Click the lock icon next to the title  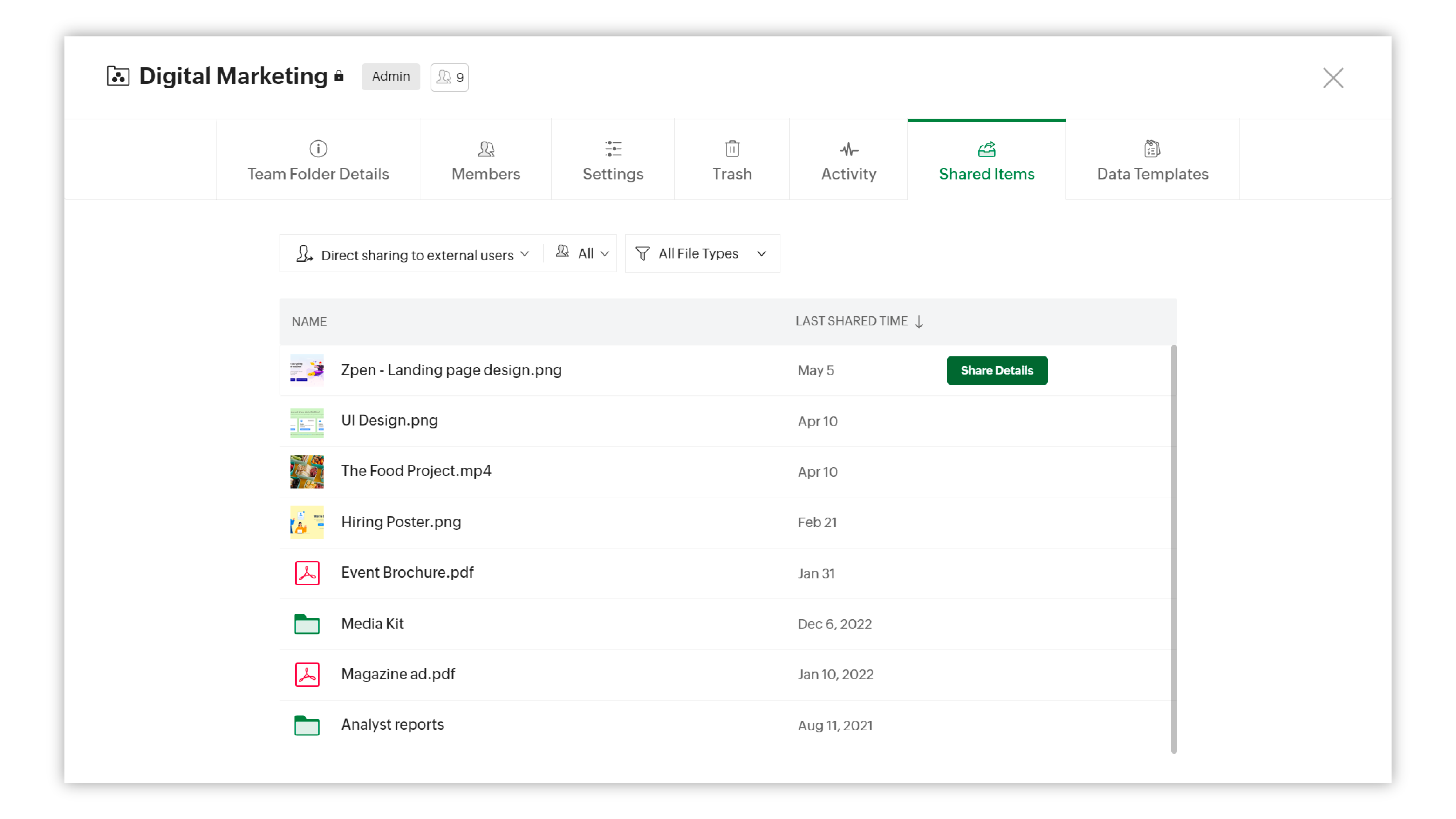pos(339,76)
